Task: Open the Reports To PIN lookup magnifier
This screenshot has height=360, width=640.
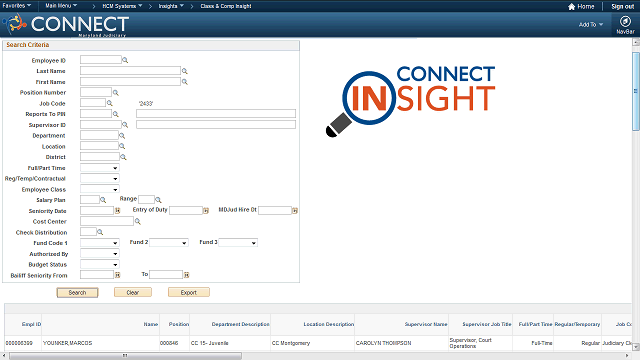Action: [116, 114]
